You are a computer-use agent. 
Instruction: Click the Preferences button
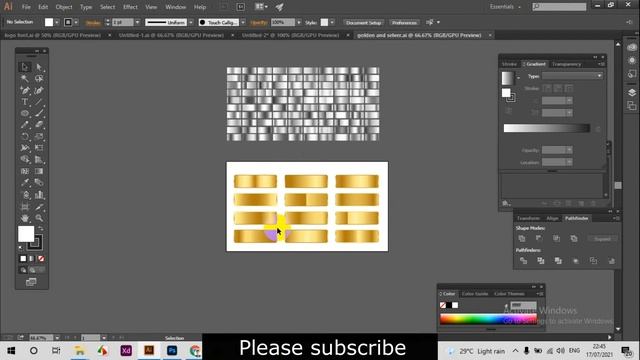tap(404, 23)
